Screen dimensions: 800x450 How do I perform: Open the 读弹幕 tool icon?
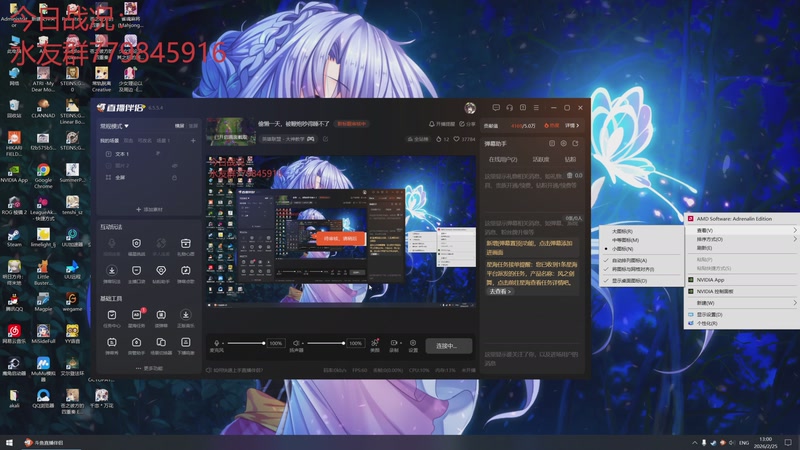tap(161, 315)
